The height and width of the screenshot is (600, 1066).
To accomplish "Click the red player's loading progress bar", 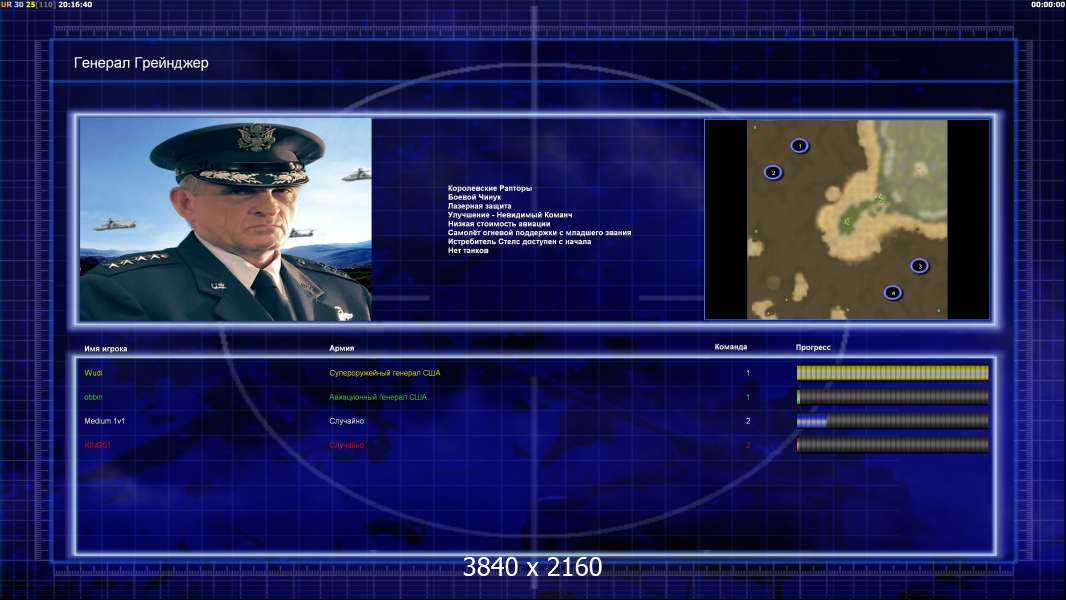I will 892,445.
